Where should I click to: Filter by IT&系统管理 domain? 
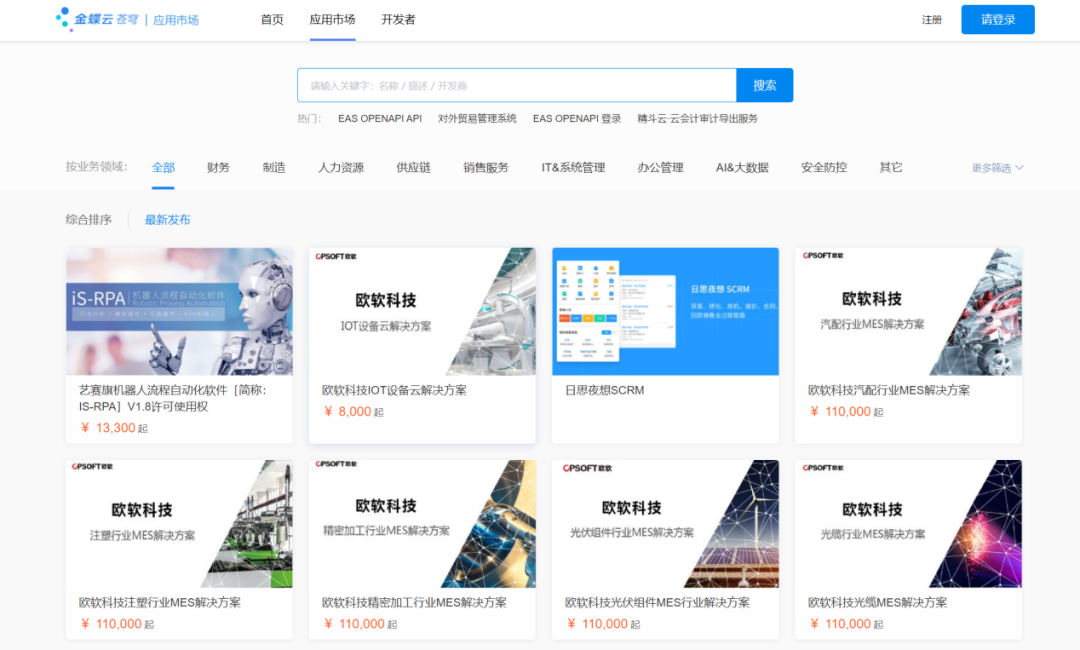[573, 167]
